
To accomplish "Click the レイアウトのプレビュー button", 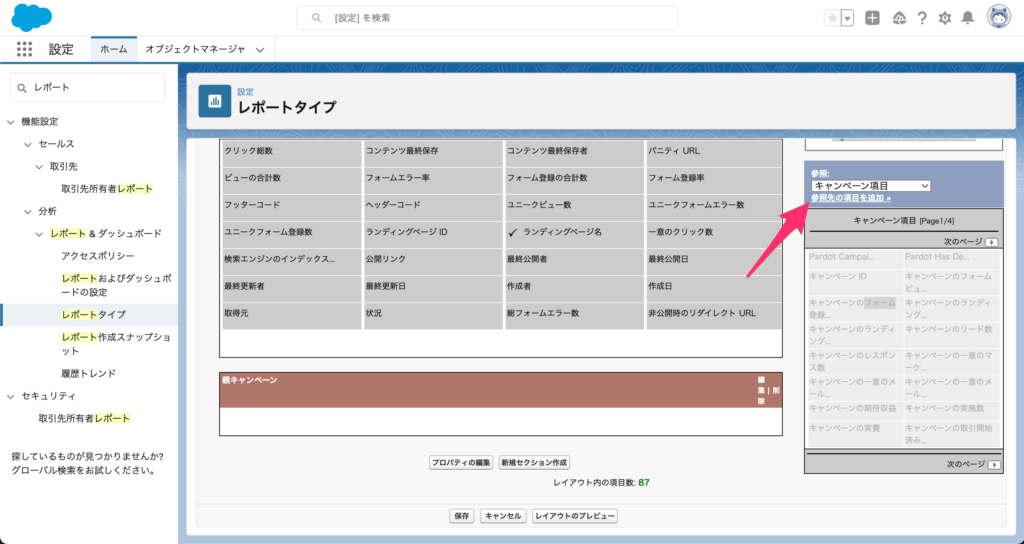I will [x=575, y=516].
